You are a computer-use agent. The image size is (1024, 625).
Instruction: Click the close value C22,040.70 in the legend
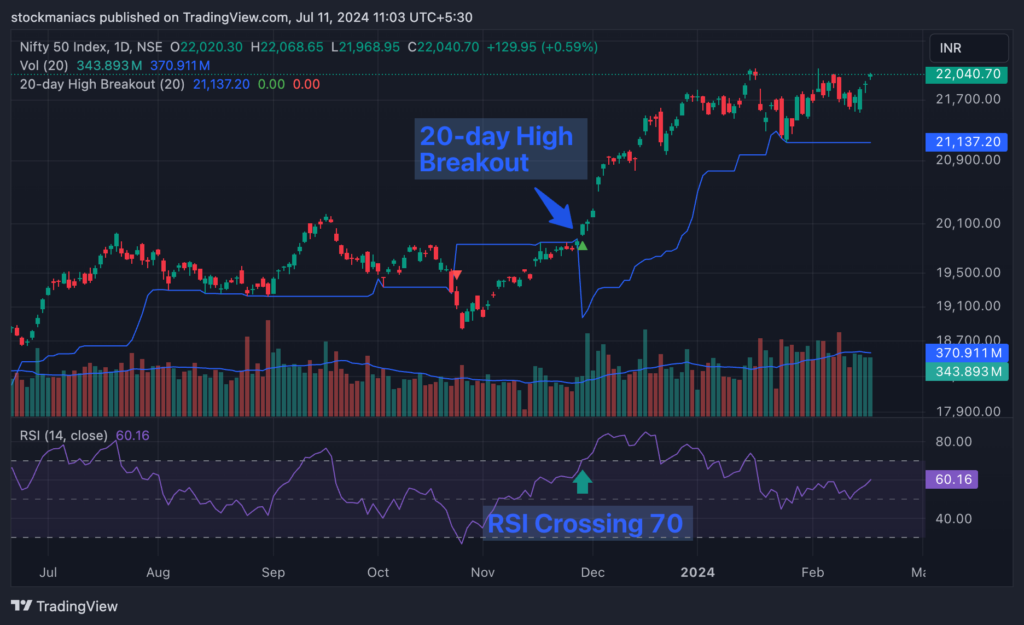pos(443,47)
